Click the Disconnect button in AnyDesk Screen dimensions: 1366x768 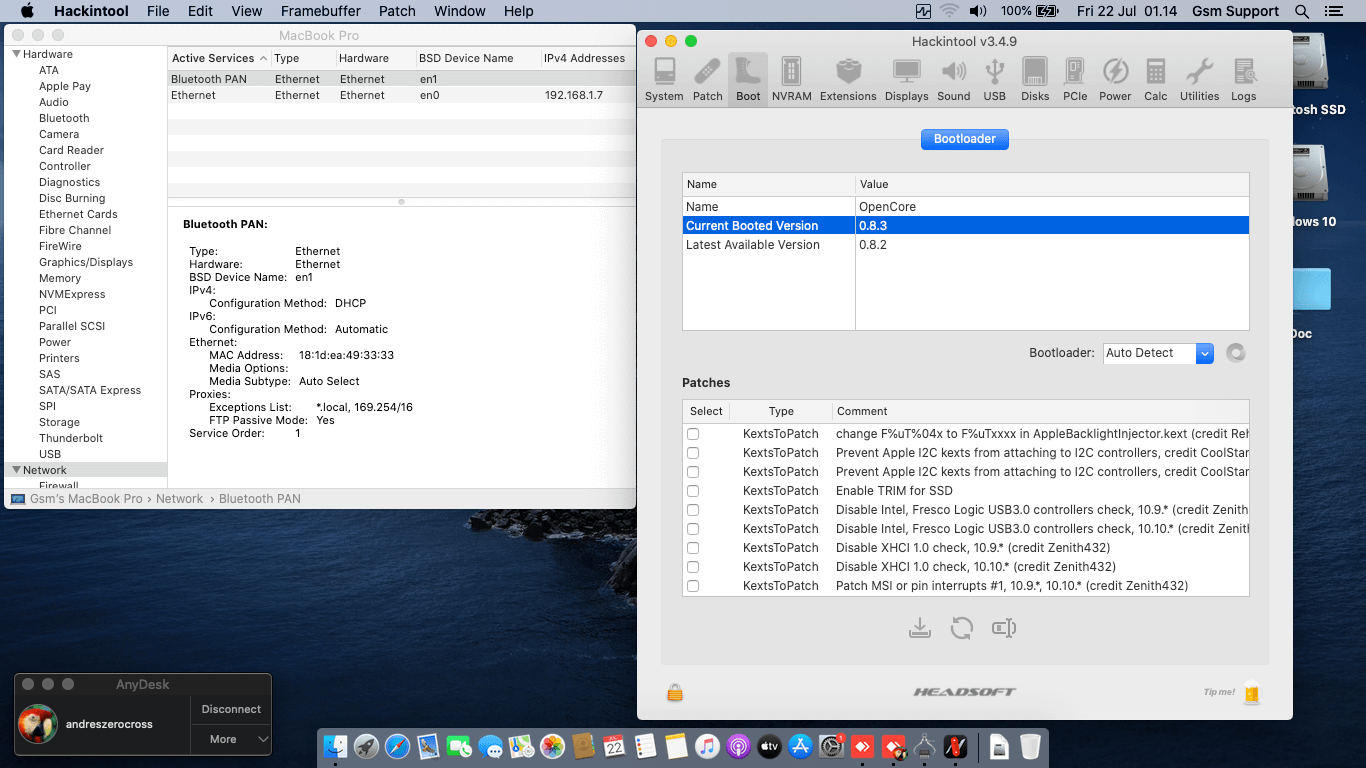(x=231, y=709)
